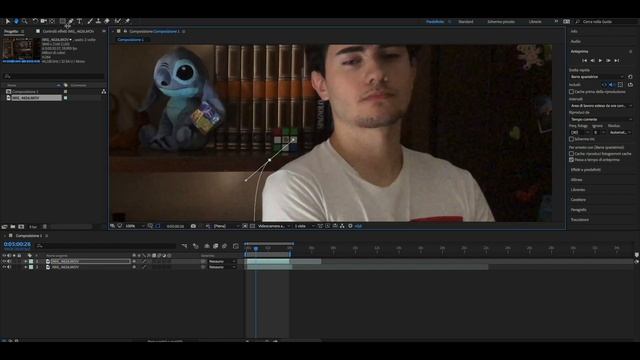Image resolution: width=640 pixels, height=360 pixels.
Task: Select the Selection arrow tool
Action: [7, 21]
